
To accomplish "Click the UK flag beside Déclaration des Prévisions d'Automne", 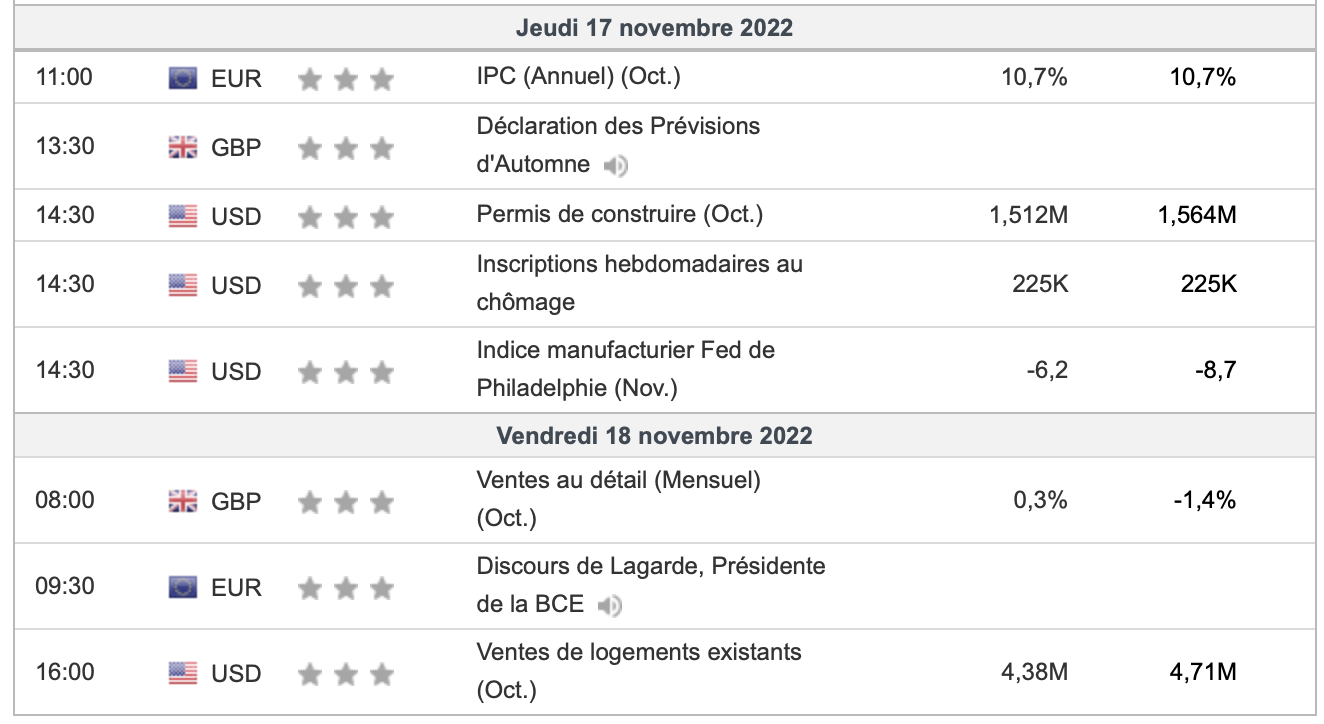I will 183,148.
